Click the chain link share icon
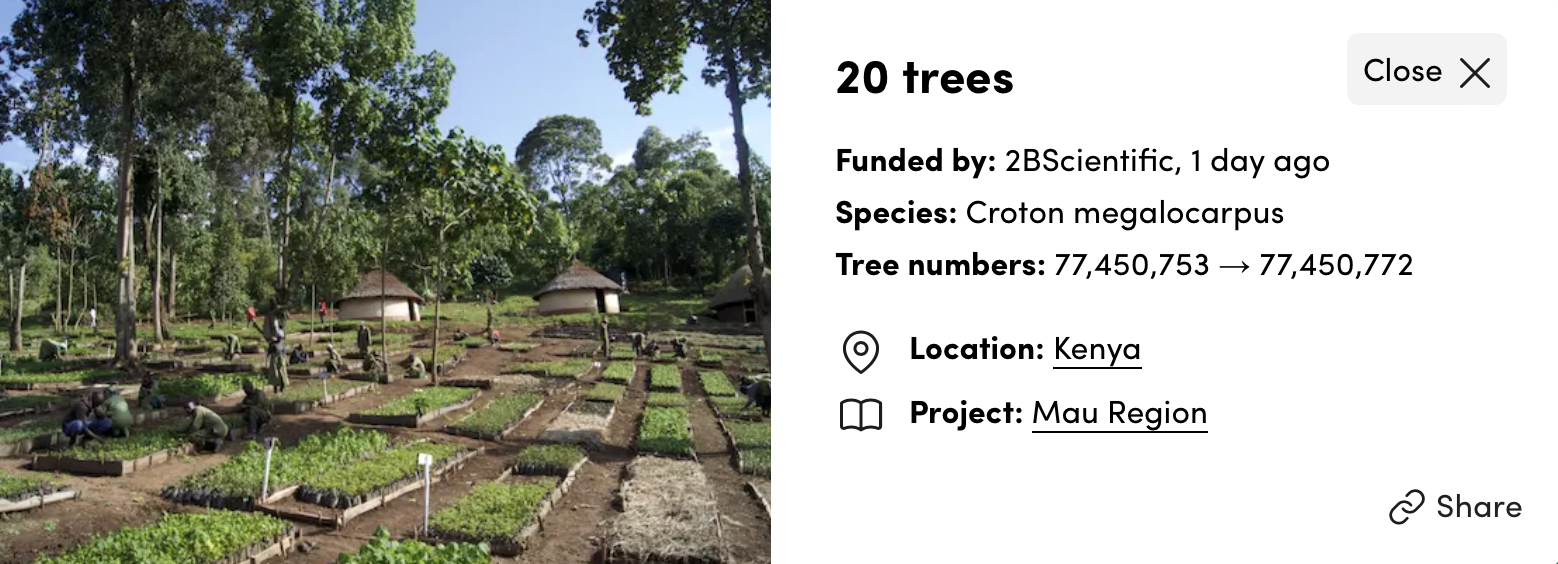Screen dimensions: 1558x564 point(1407,508)
